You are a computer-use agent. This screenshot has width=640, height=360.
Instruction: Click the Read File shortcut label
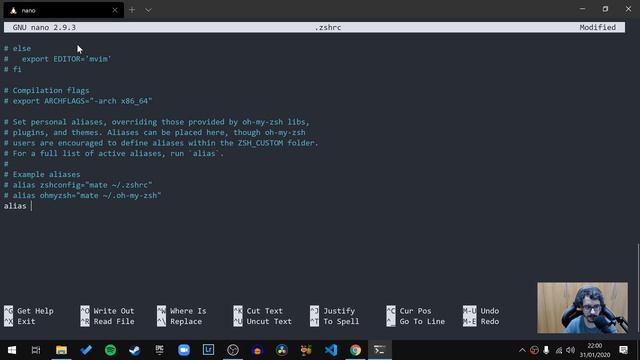(114, 321)
